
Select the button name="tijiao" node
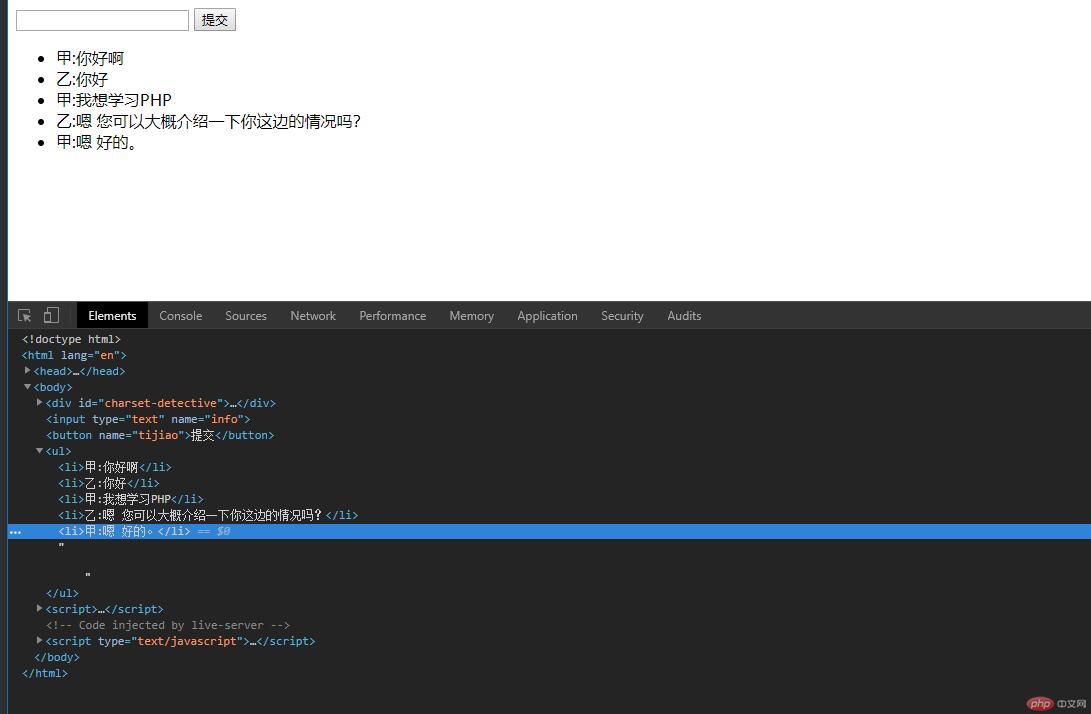[x=160, y=435]
